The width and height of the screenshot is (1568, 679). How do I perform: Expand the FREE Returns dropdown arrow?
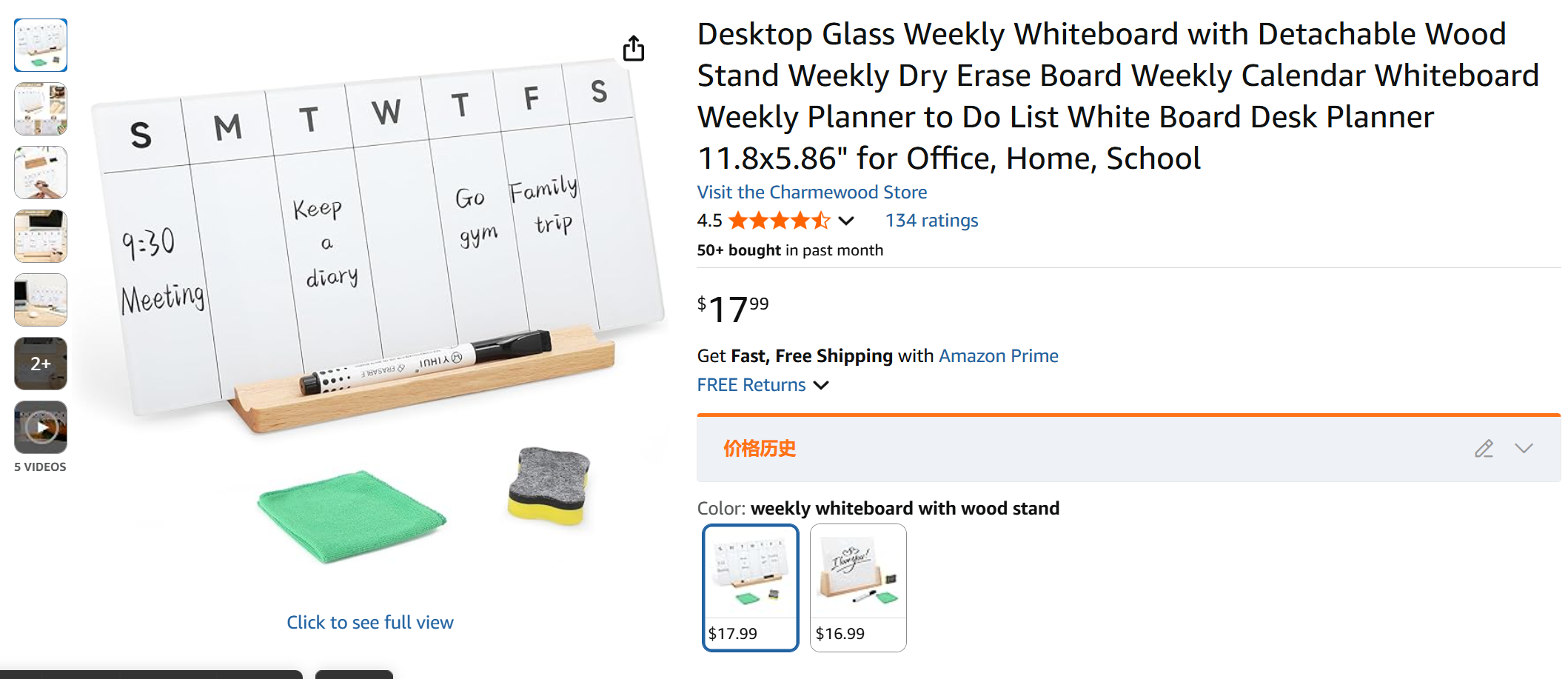(821, 385)
